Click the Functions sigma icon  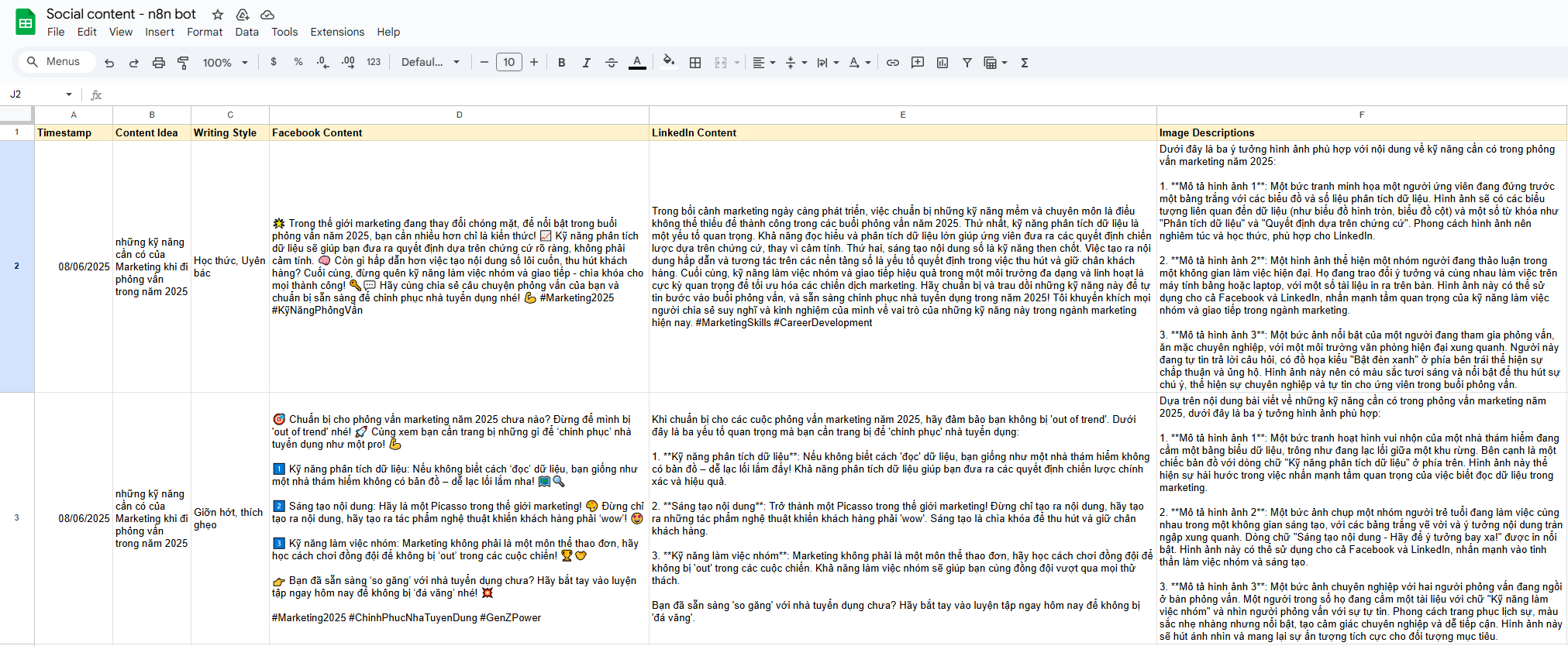1025,63
